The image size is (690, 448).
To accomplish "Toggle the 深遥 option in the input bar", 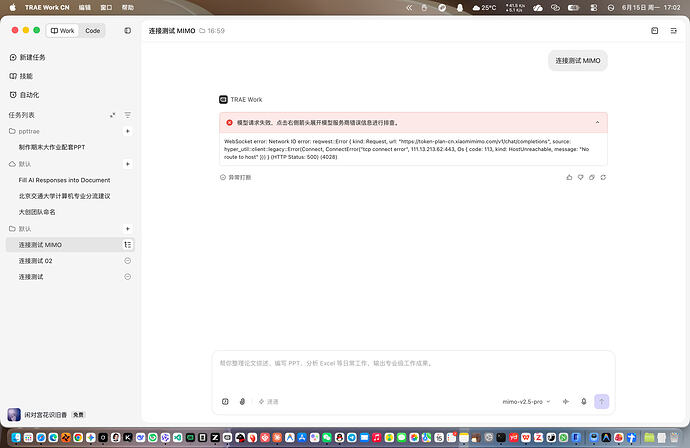I will pos(268,402).
